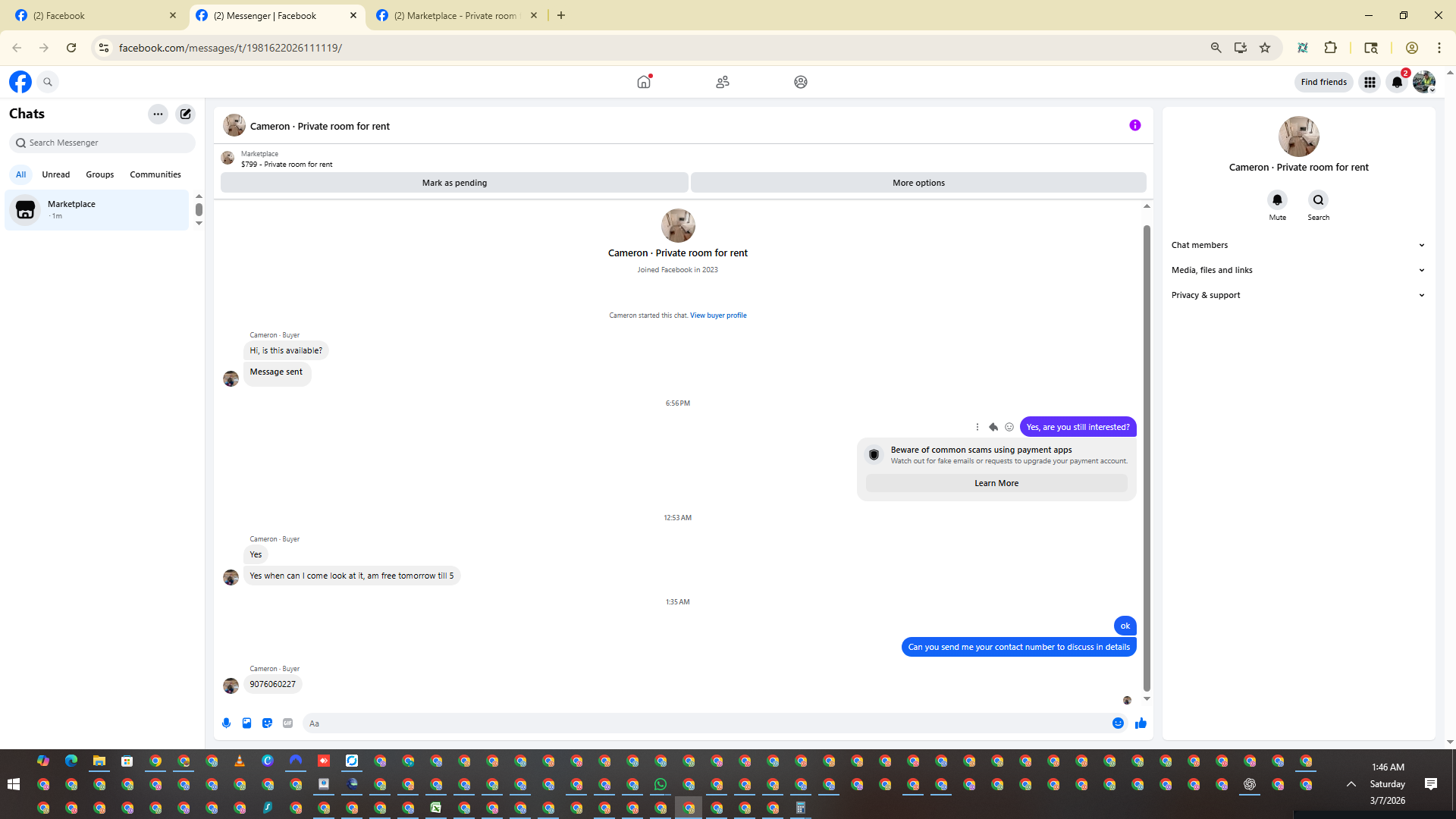Viewport: 1456px width, 819px height.
Task: Open the GIF picker icon
Action: point(287,723)
